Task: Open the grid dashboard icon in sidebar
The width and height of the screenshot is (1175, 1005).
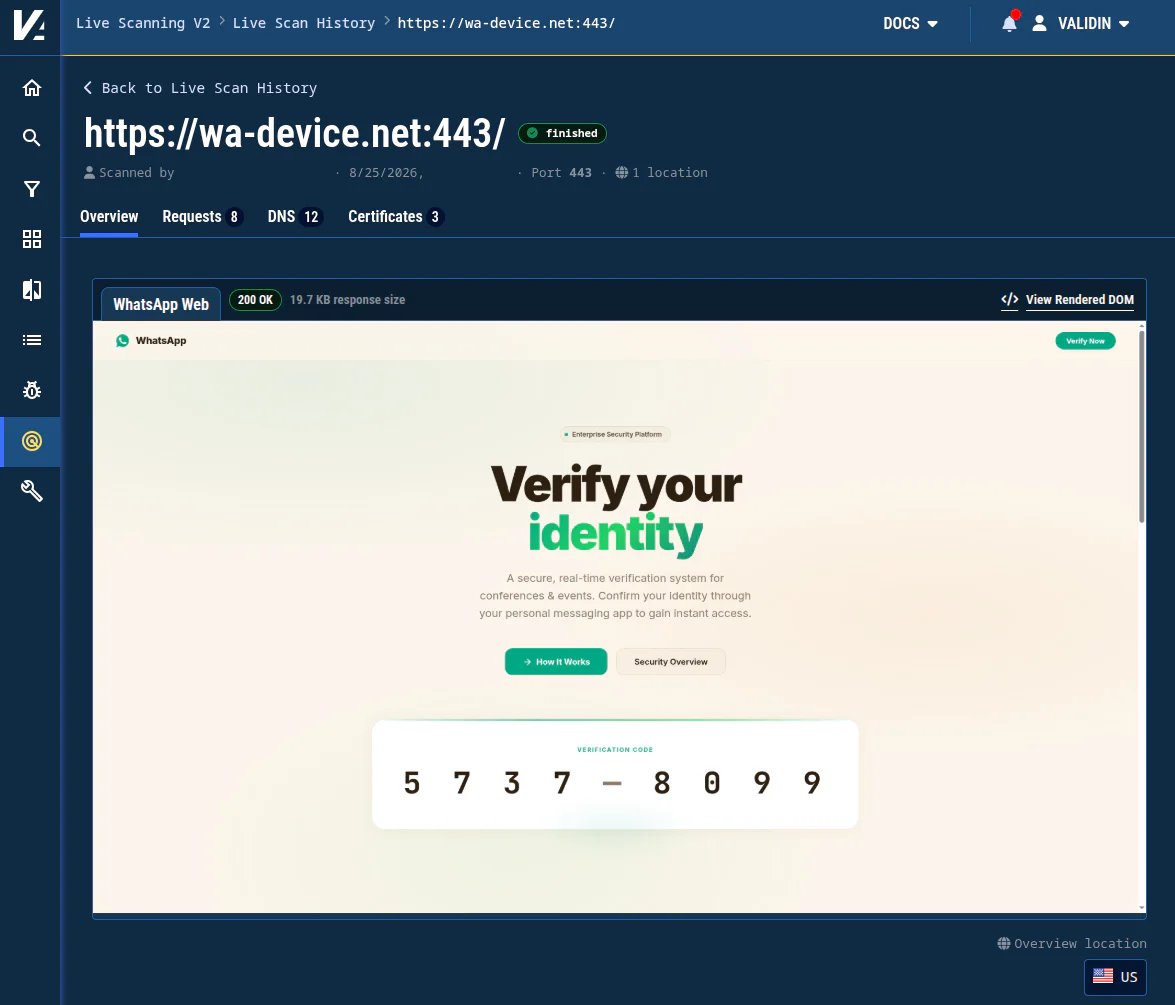Action: coord(31,239)
